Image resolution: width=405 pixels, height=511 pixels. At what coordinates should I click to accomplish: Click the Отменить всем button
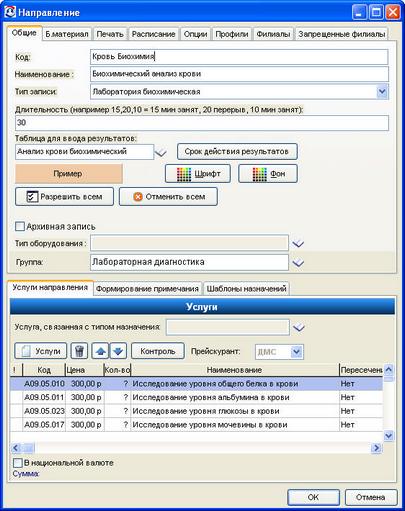168,197
